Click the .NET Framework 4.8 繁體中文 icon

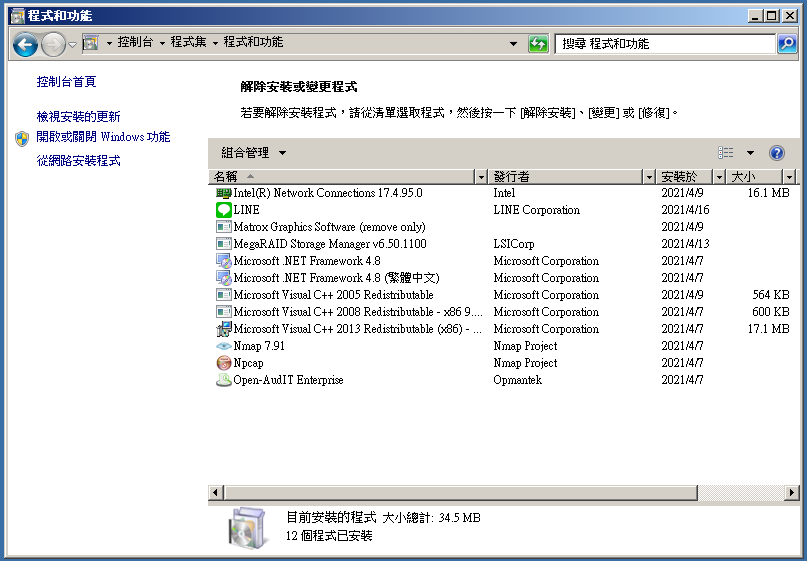coord(223,278)
